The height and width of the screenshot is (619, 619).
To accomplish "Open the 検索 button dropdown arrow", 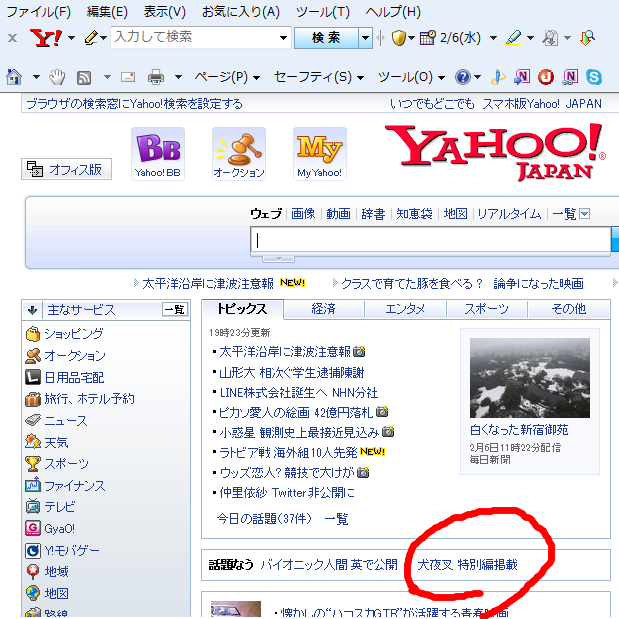I will click(366, 38).
